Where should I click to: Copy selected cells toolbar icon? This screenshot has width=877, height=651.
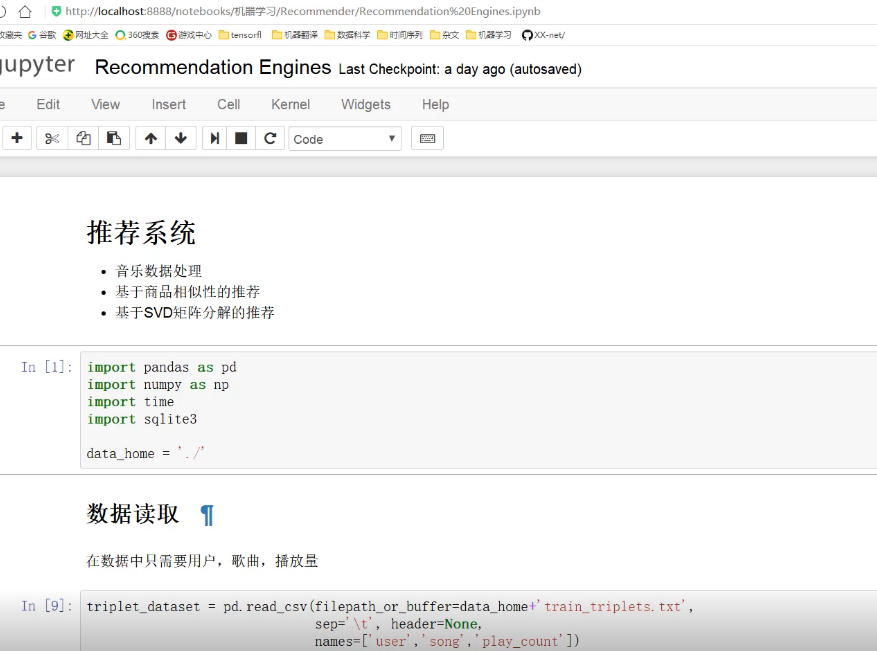click(83, 139)
